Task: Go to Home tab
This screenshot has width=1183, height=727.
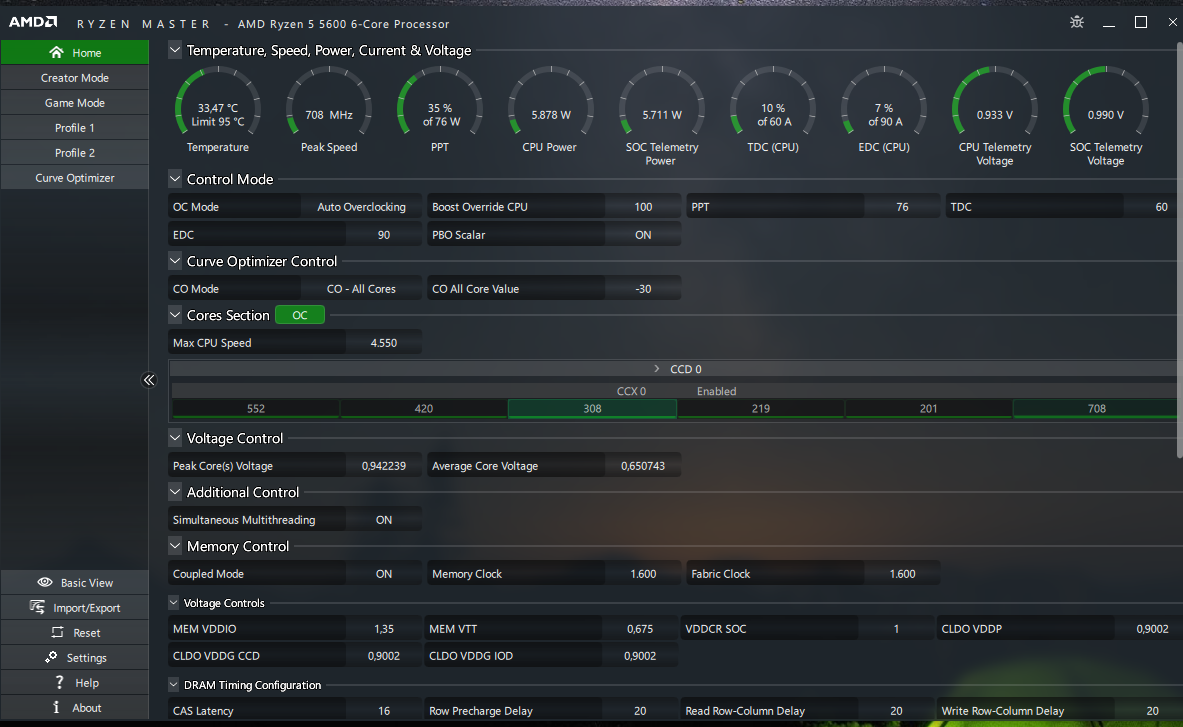Action: click(75, 53)
